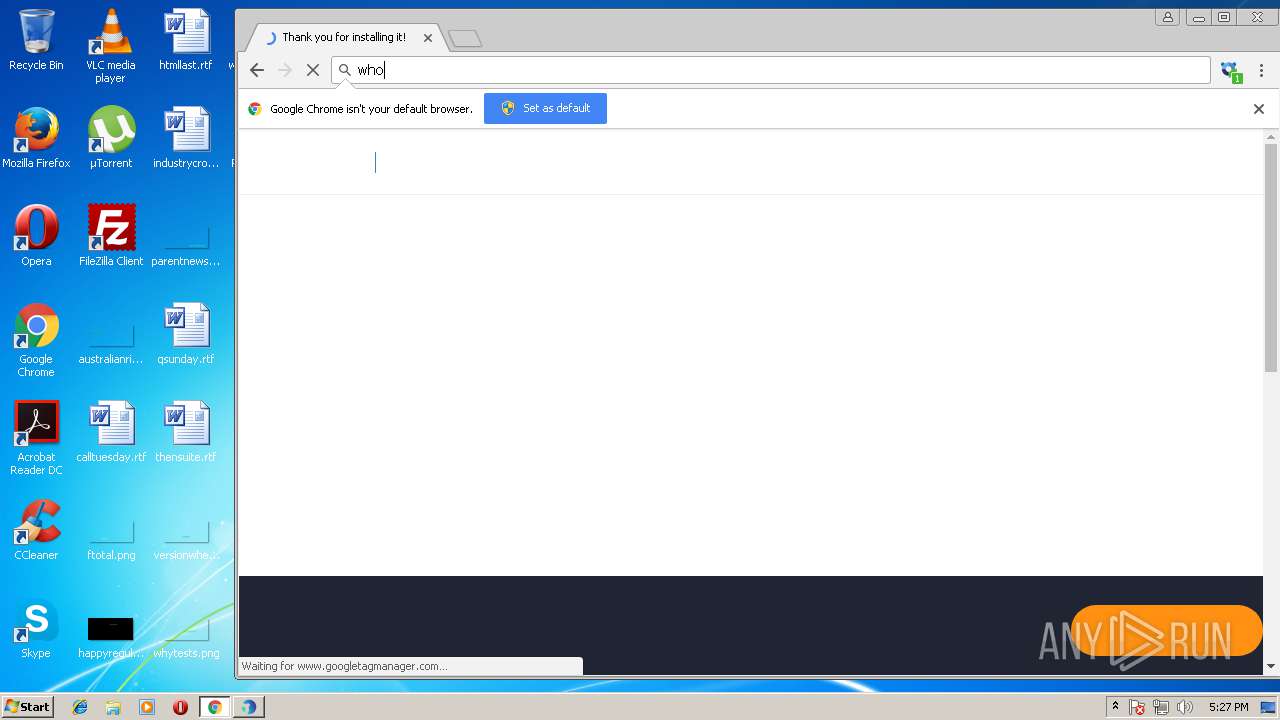Stop page loading with the X button
Image resolution: width=1280 pixels, height=720 pixels.
point(312,70)
